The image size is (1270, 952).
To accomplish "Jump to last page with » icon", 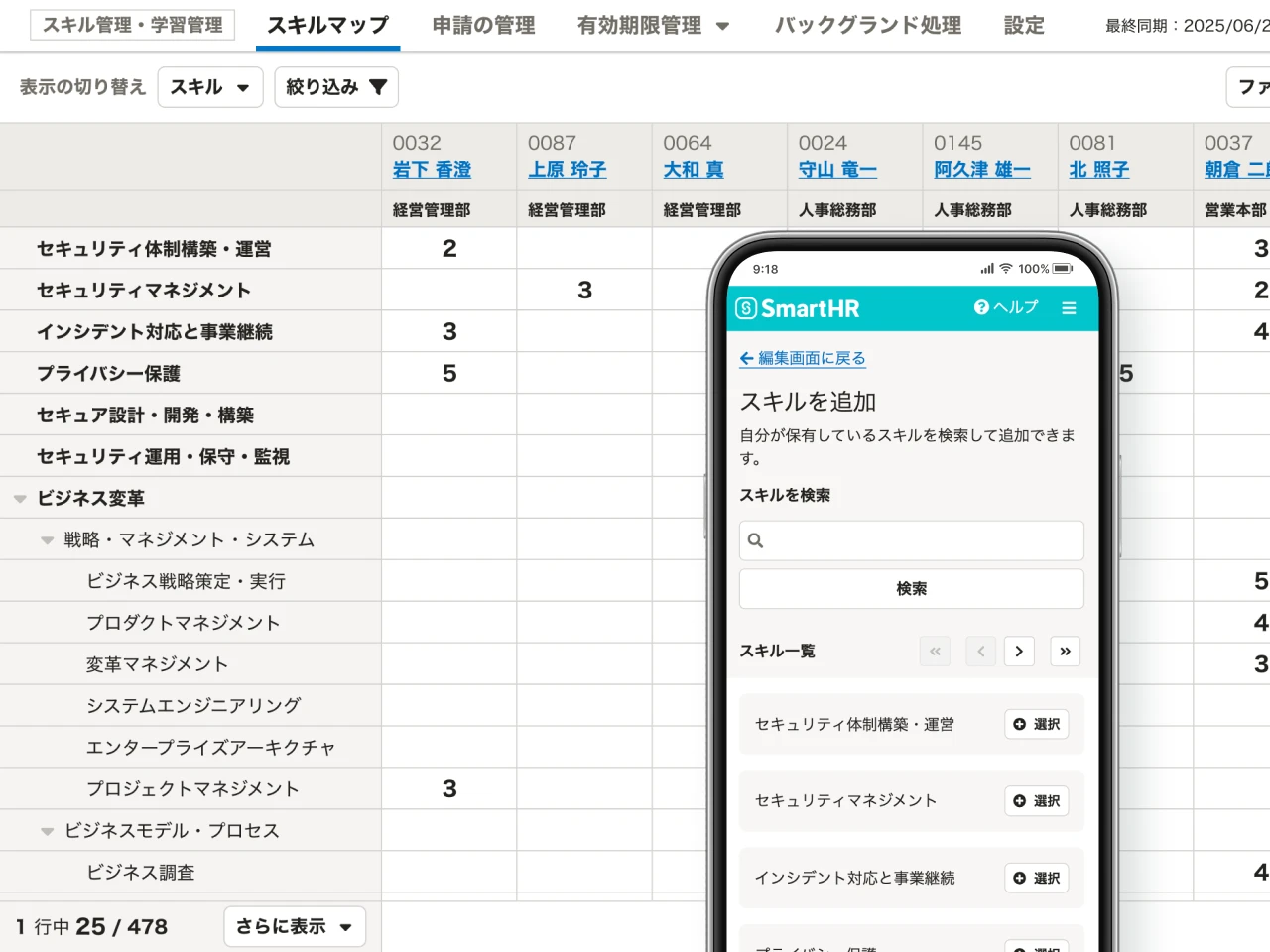I will (x=1065, y=652).
